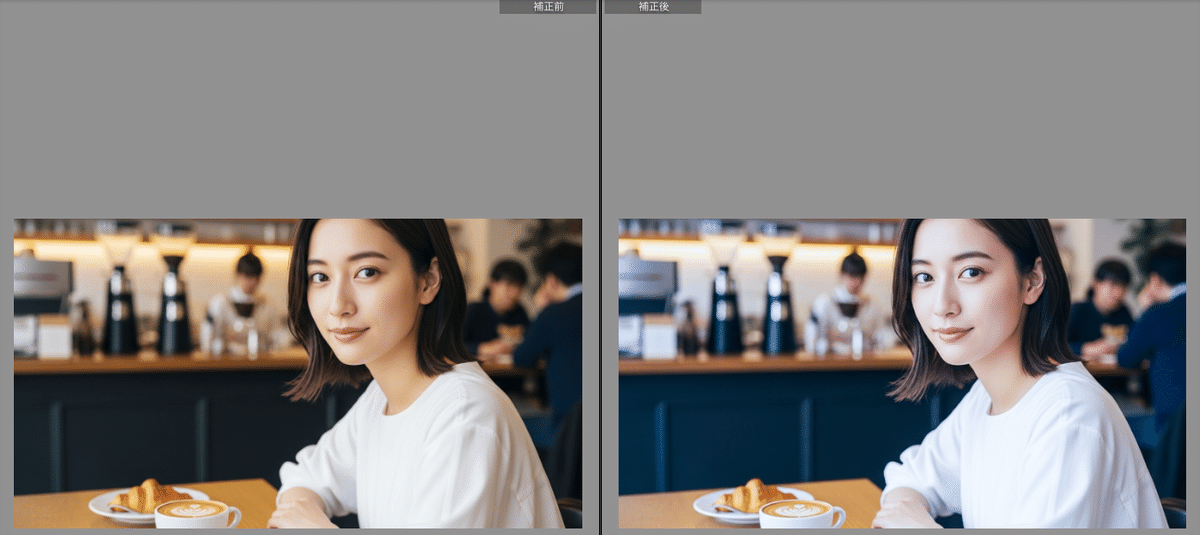Click the 補正前 label at top
This screenshot has height=535, width=1200.
point(547,7)
